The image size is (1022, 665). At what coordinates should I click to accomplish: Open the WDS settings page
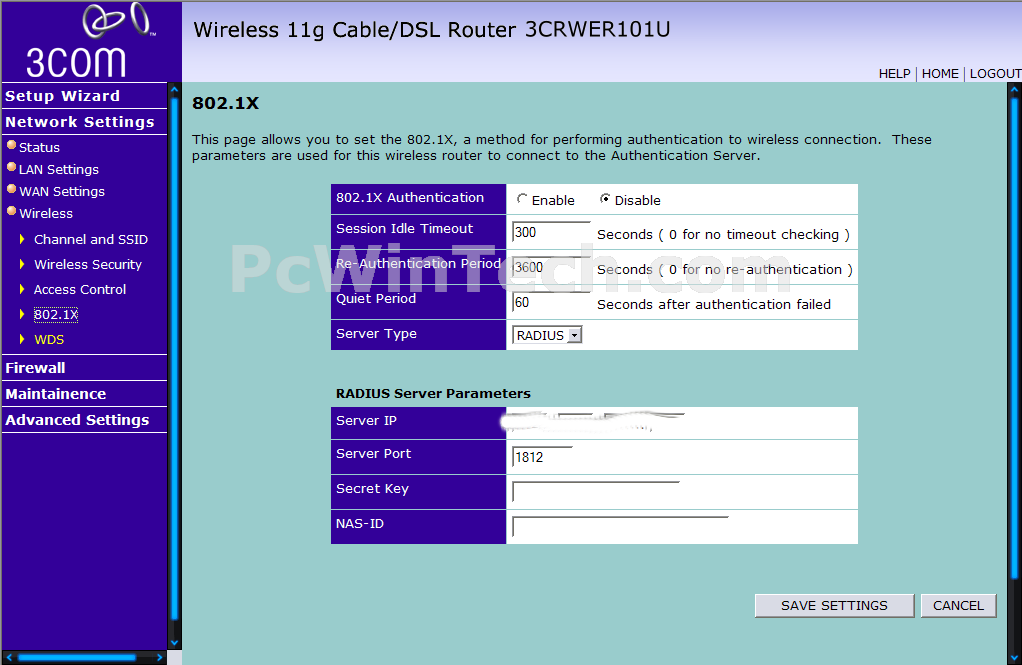pos(49,340)
